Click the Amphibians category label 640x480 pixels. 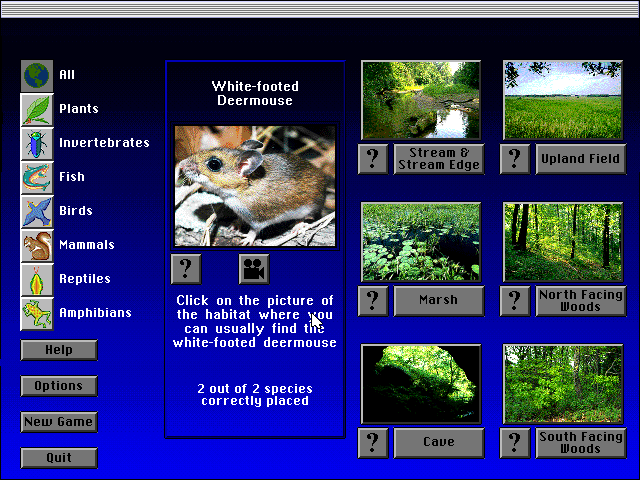[x=96, y=313]
